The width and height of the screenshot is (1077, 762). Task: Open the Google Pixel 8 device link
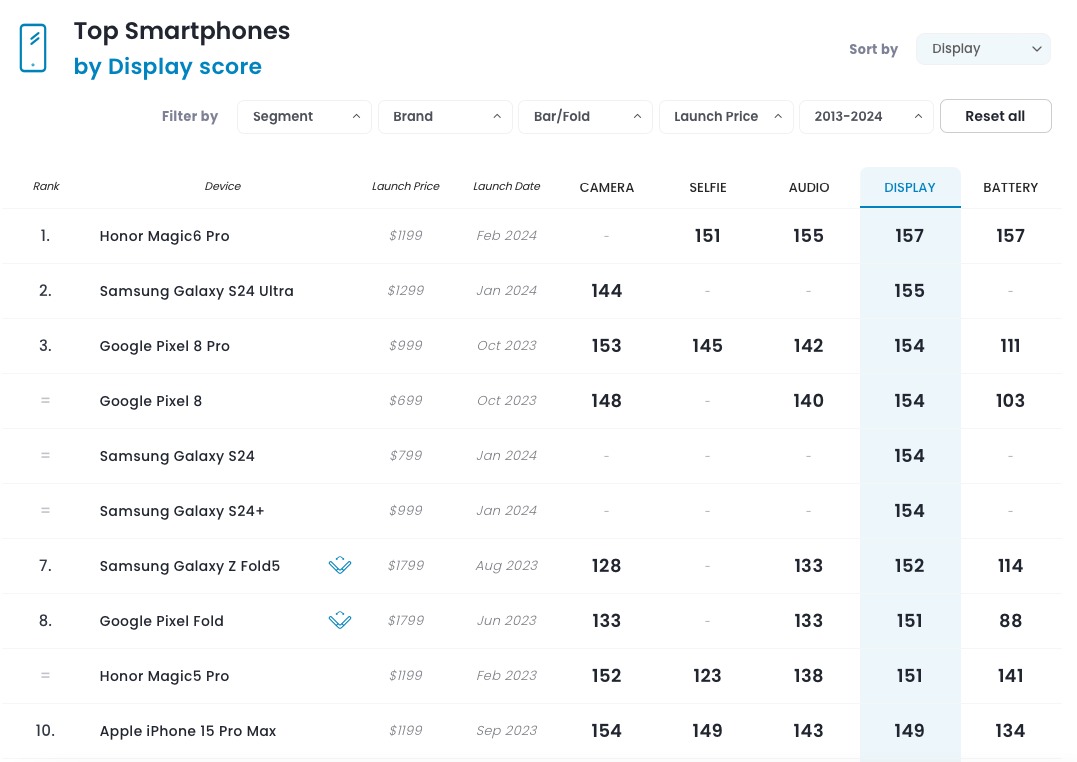(x=150, y=401)
